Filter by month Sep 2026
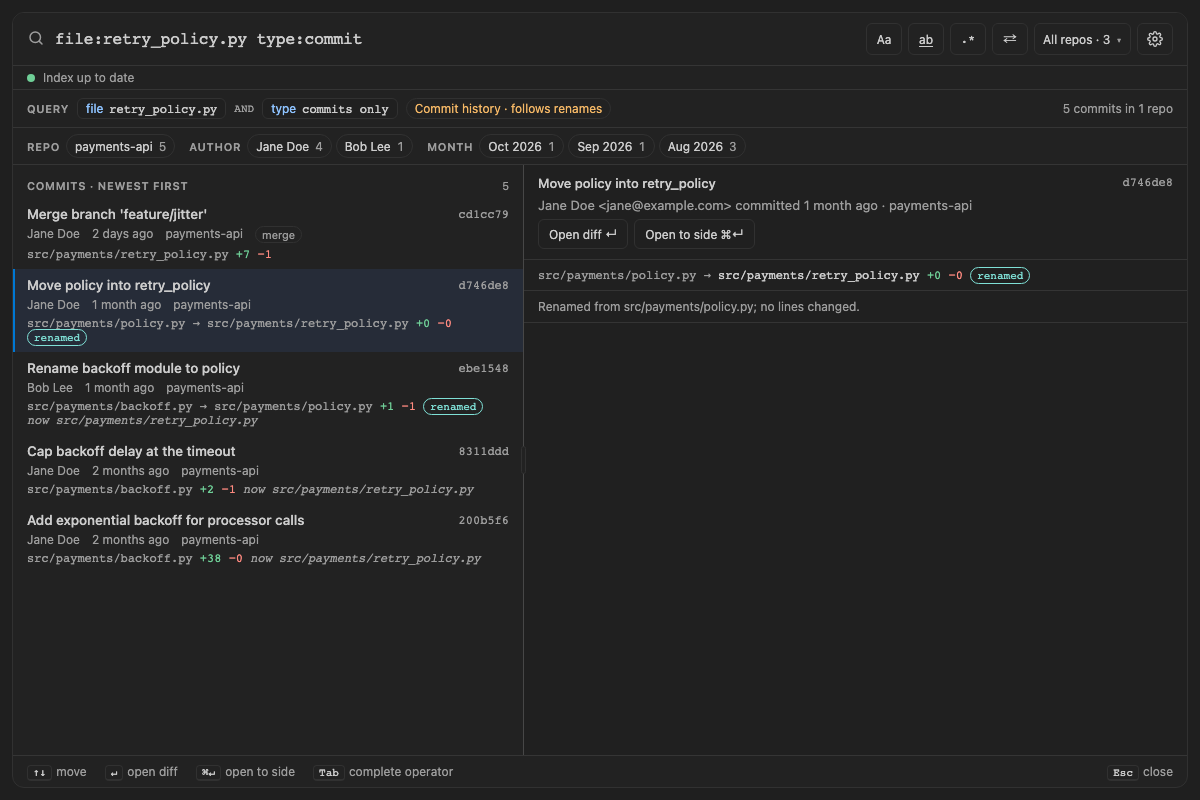Image resolution: width=1200 pixels, height=800 pixels. pyautogui.click(x=611, y=147)
